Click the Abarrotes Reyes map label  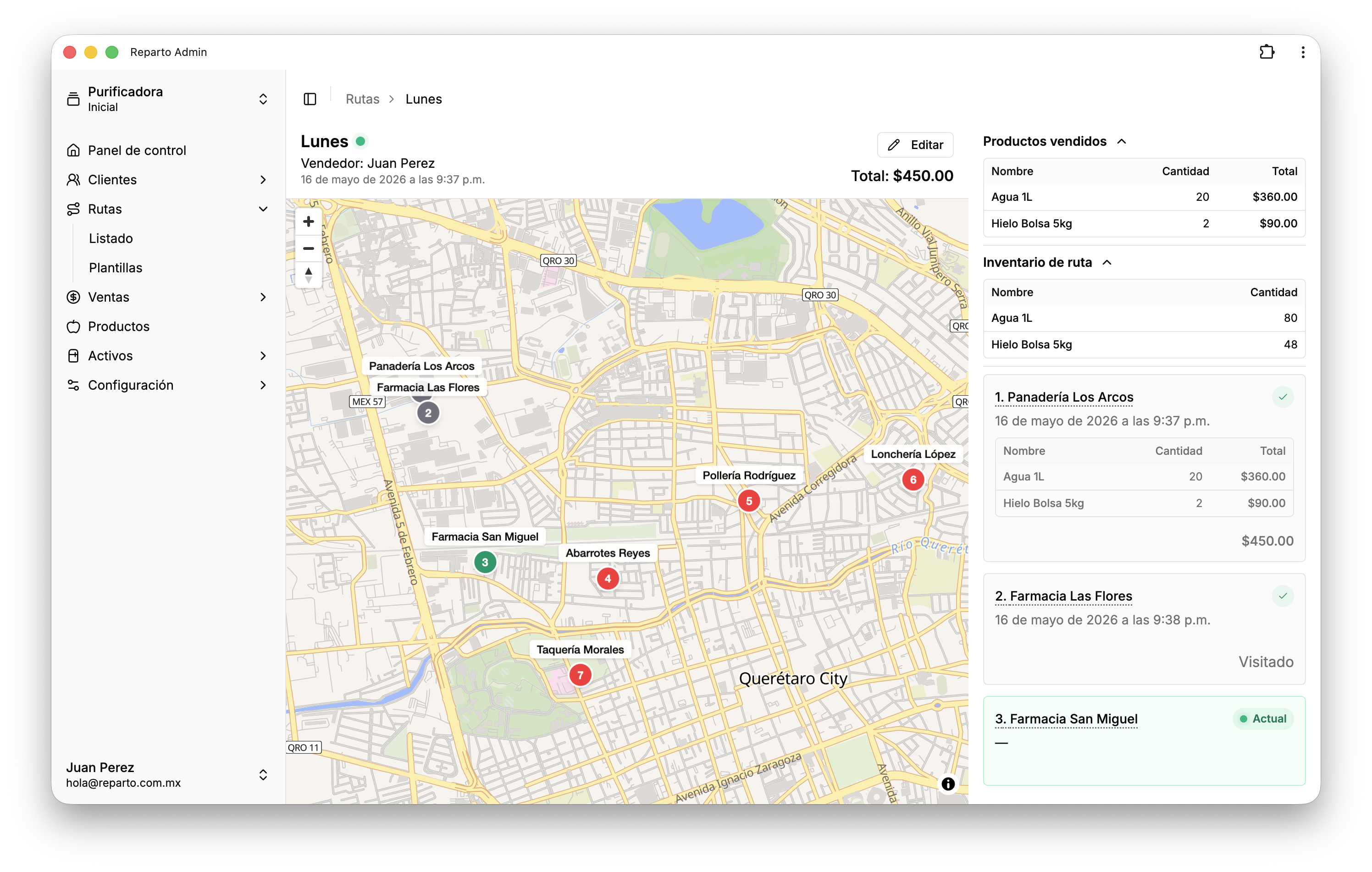point(608,554)
